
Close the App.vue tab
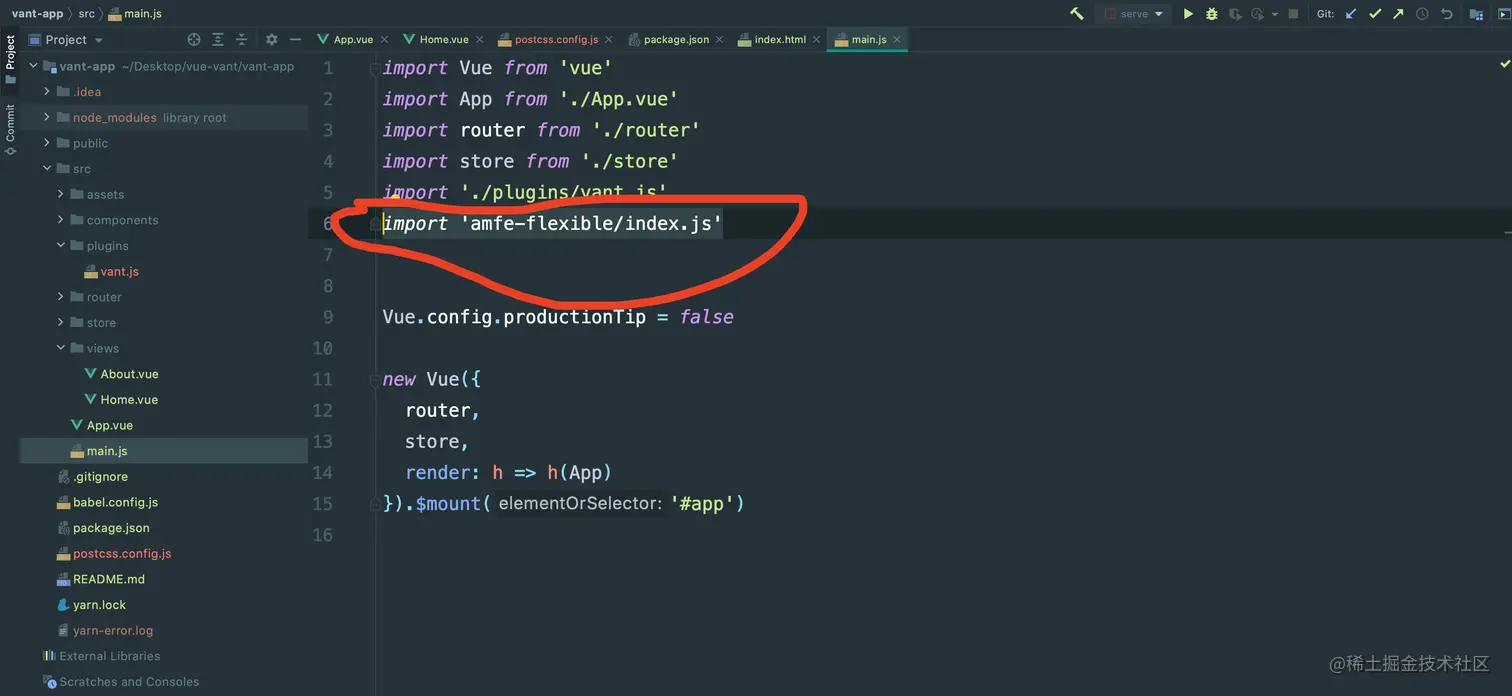click(x=385, y=40)
